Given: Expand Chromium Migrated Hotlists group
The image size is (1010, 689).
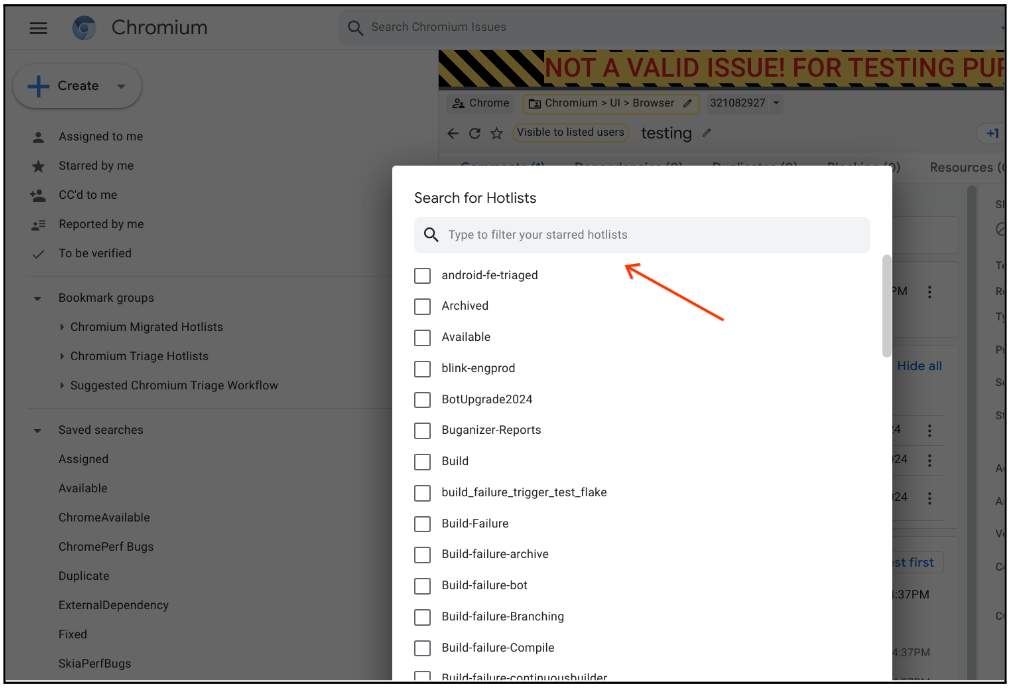Looking at the screenshot, I should coord(62,327).
